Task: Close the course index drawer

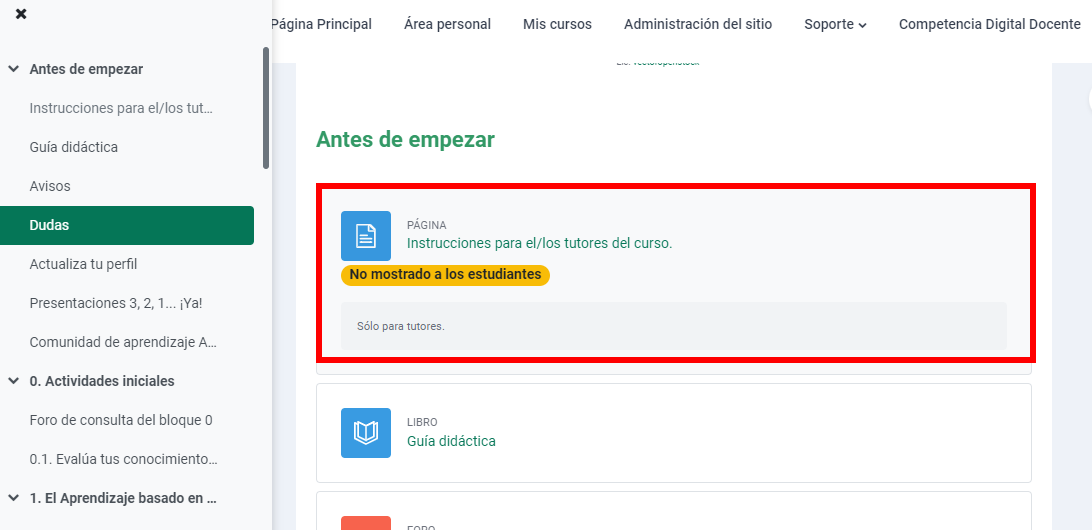Action: pyautogui.click(x=21, y=14)
